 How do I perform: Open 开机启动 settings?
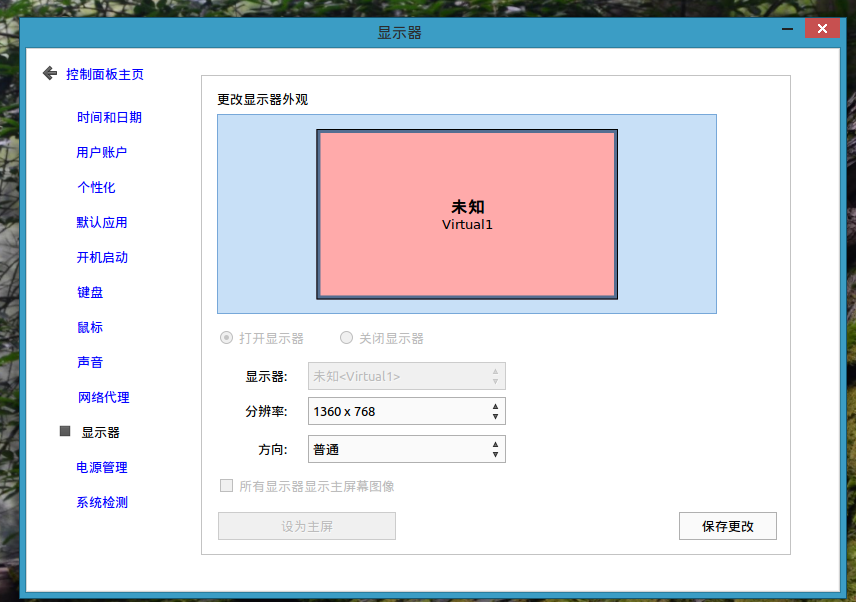tap(102, 257)
